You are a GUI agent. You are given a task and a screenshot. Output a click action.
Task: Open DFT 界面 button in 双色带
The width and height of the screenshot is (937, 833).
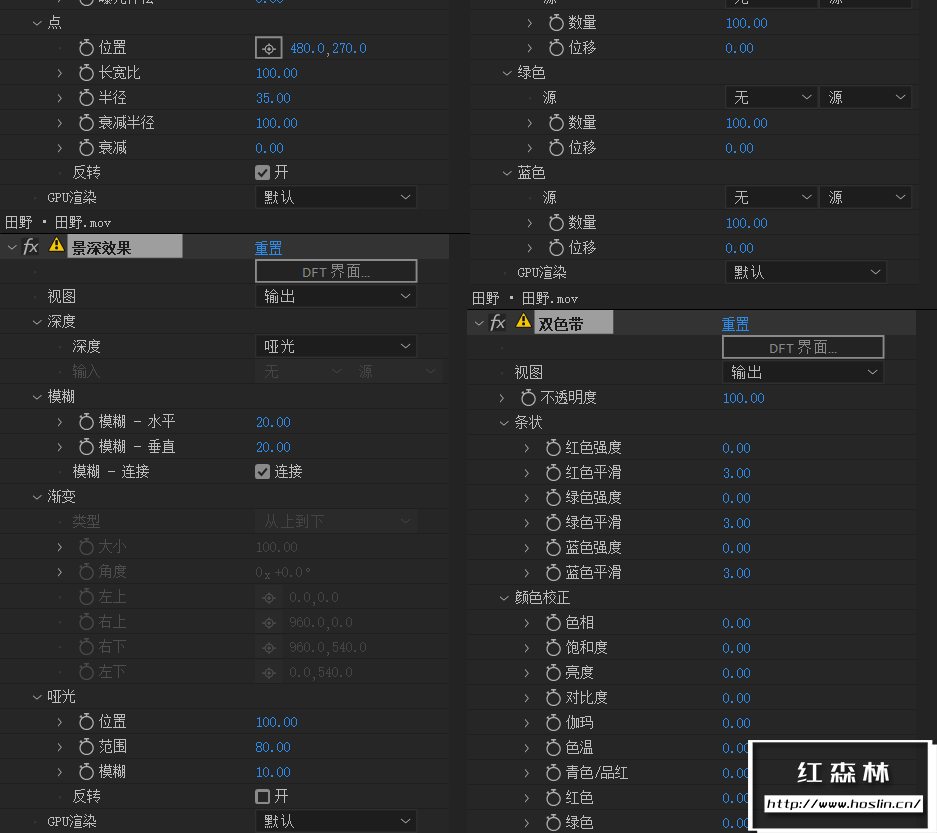pyautogui.click(x=803, y=347)
